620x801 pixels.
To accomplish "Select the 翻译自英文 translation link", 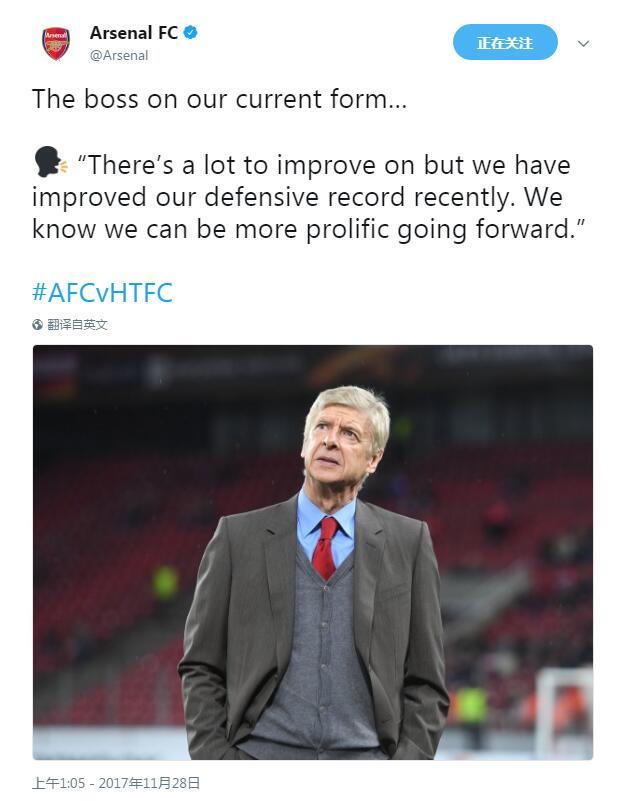I will click(x=77, y=325).
